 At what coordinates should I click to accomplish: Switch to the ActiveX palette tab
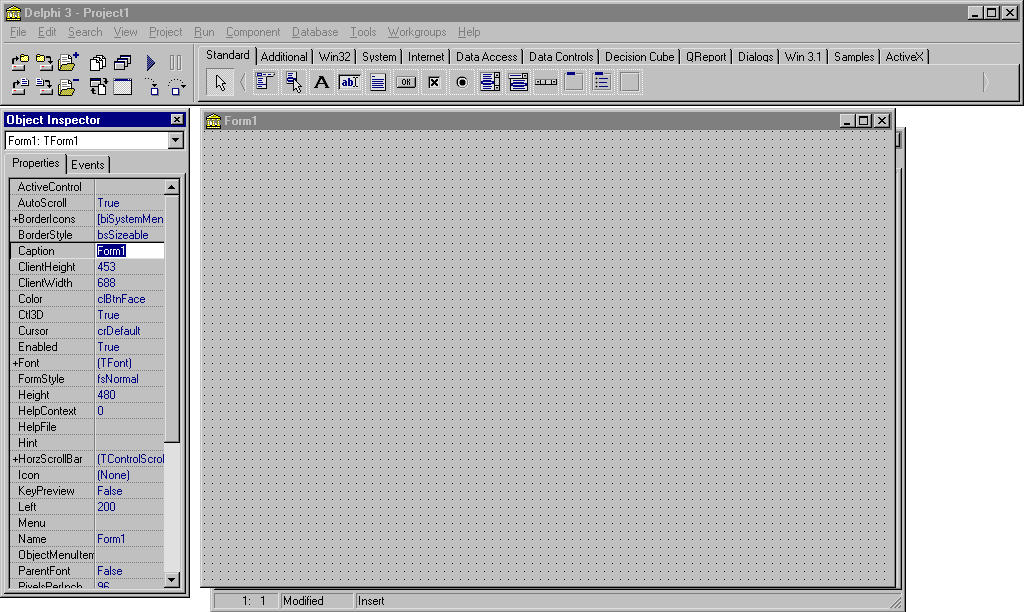point(904,57)
